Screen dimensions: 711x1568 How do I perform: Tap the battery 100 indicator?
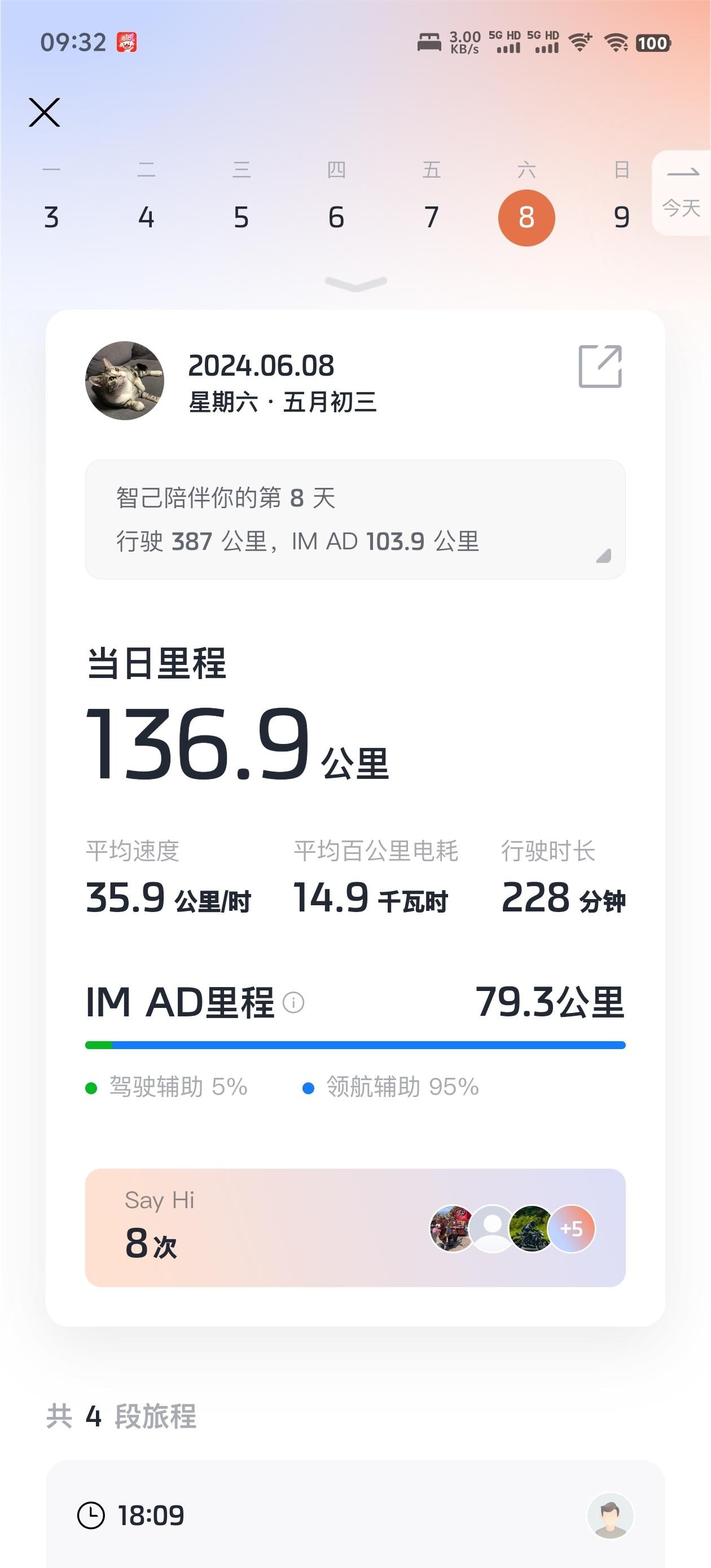[653, 43]
